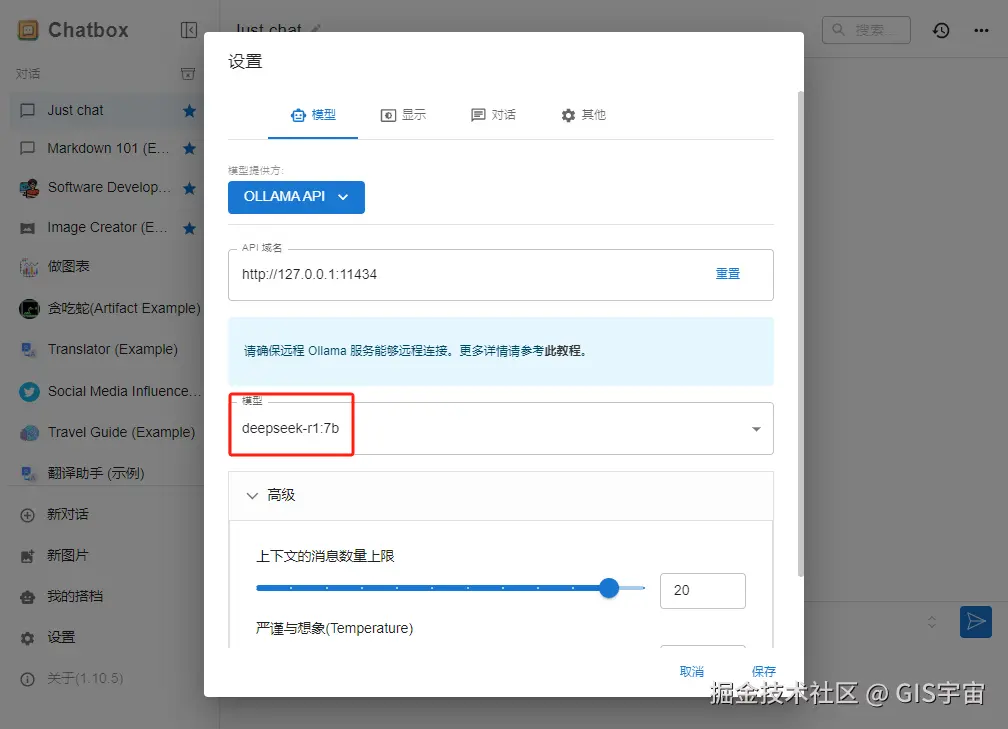Save the settings with 保存

[764, 672]
